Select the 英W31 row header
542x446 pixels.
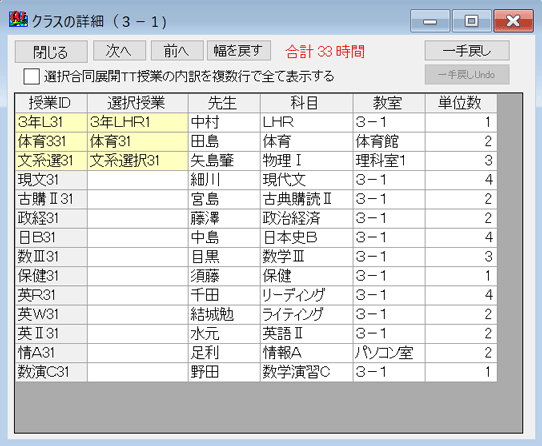51,314
